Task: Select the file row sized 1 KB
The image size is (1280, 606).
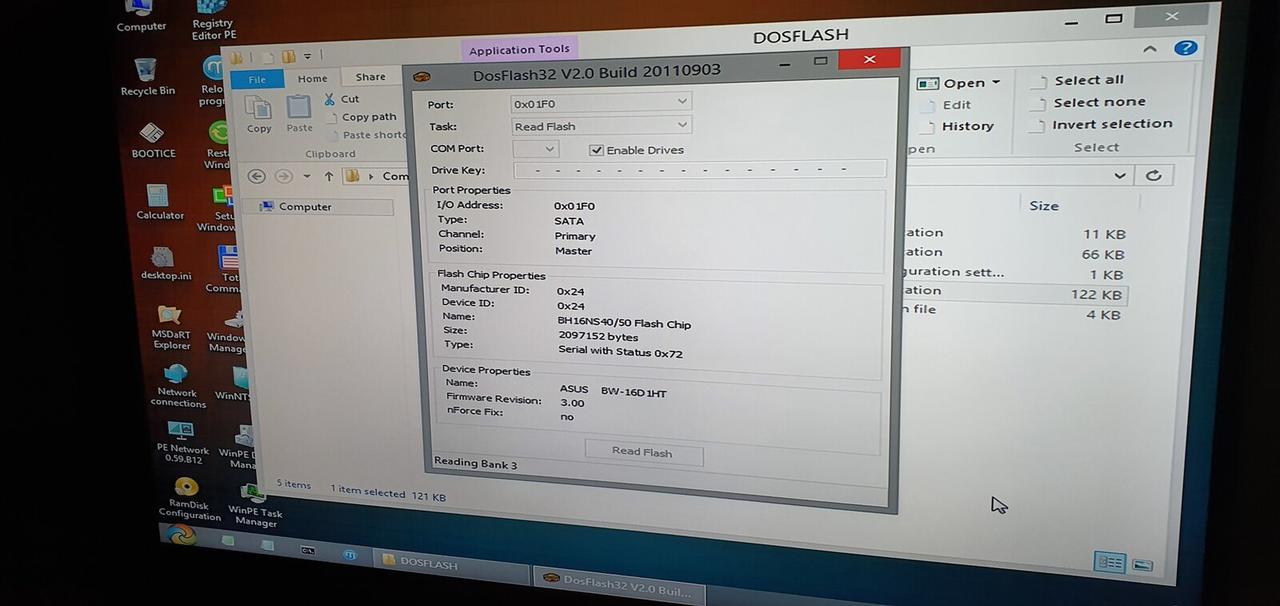Action: [1013, 274]
